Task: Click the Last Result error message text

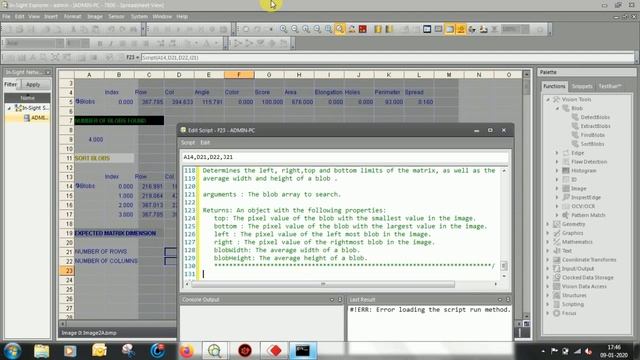Action: tap(430, 310)
